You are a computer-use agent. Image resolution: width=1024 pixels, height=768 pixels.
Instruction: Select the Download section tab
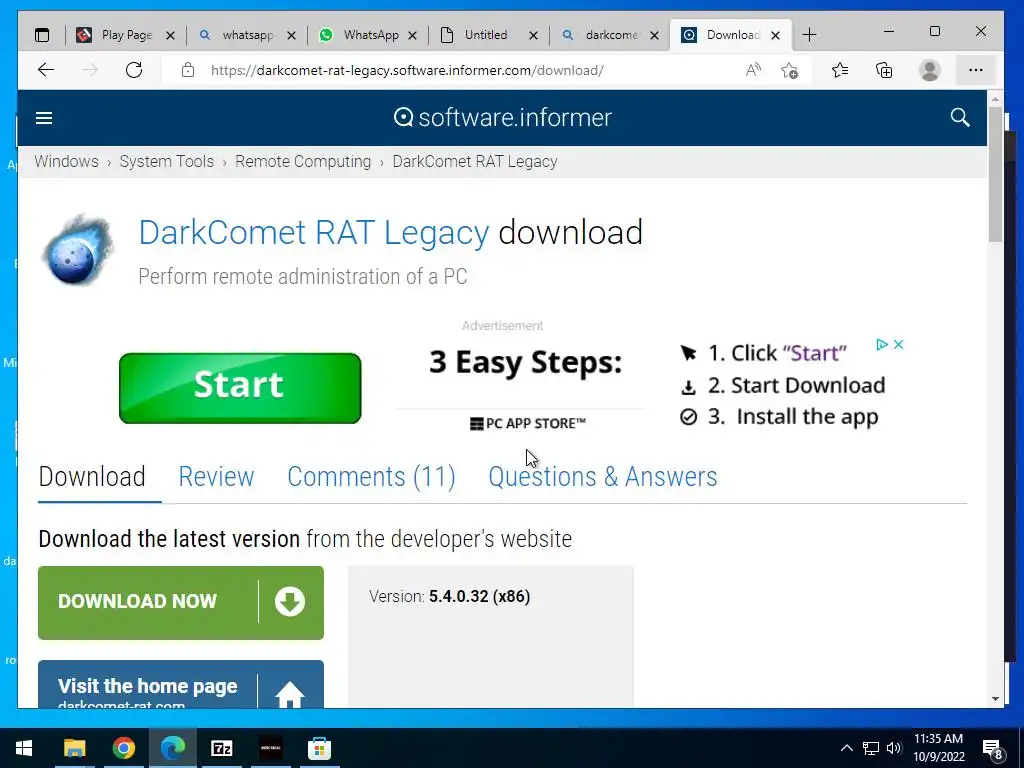click(x=92, y=477)
